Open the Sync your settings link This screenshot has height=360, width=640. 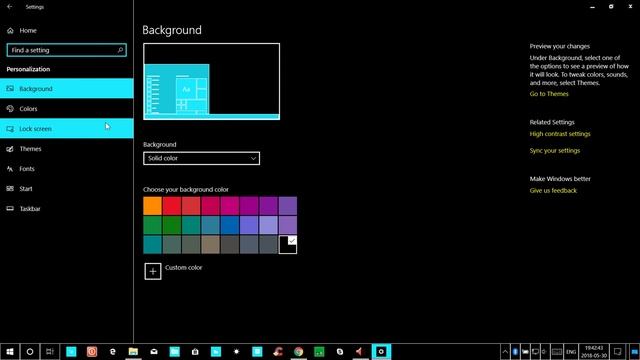[x=555, y=151]
